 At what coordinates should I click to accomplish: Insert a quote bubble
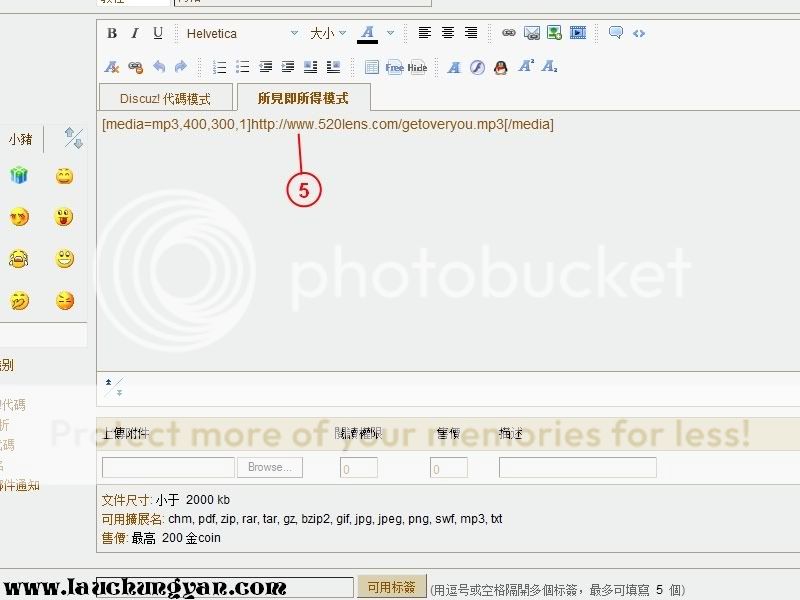[616, 33]
